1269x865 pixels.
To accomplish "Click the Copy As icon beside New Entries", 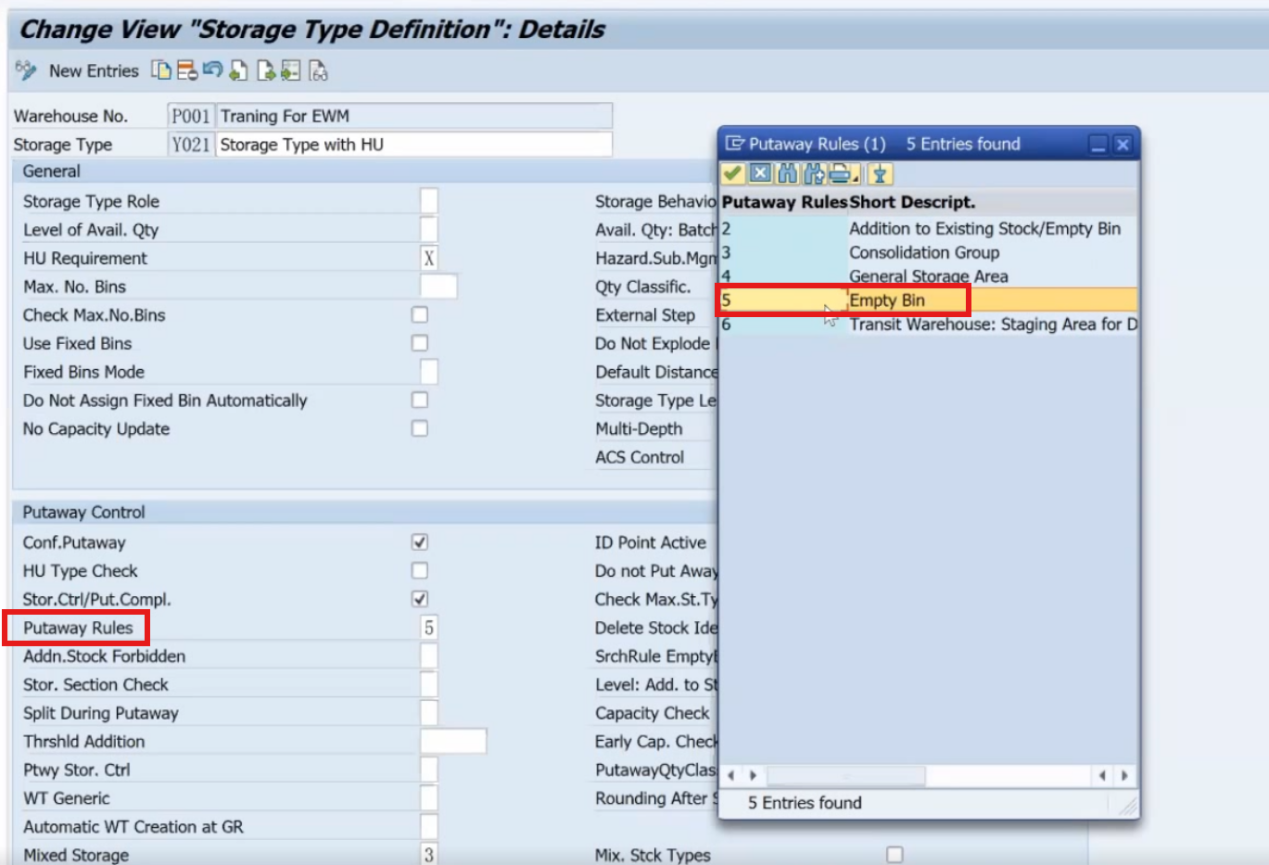I will pyautogui.click(x=160, y=70).
